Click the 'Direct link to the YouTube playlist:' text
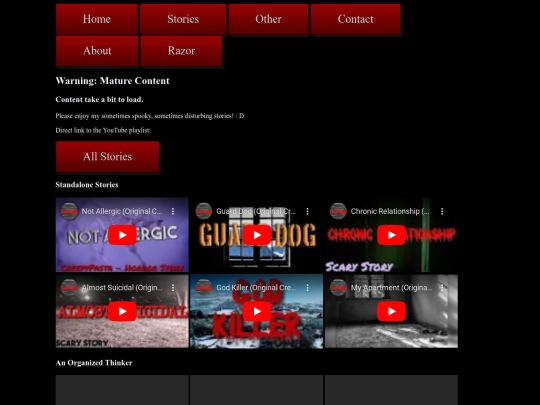The image size is (540, 405). click(103, 130)
